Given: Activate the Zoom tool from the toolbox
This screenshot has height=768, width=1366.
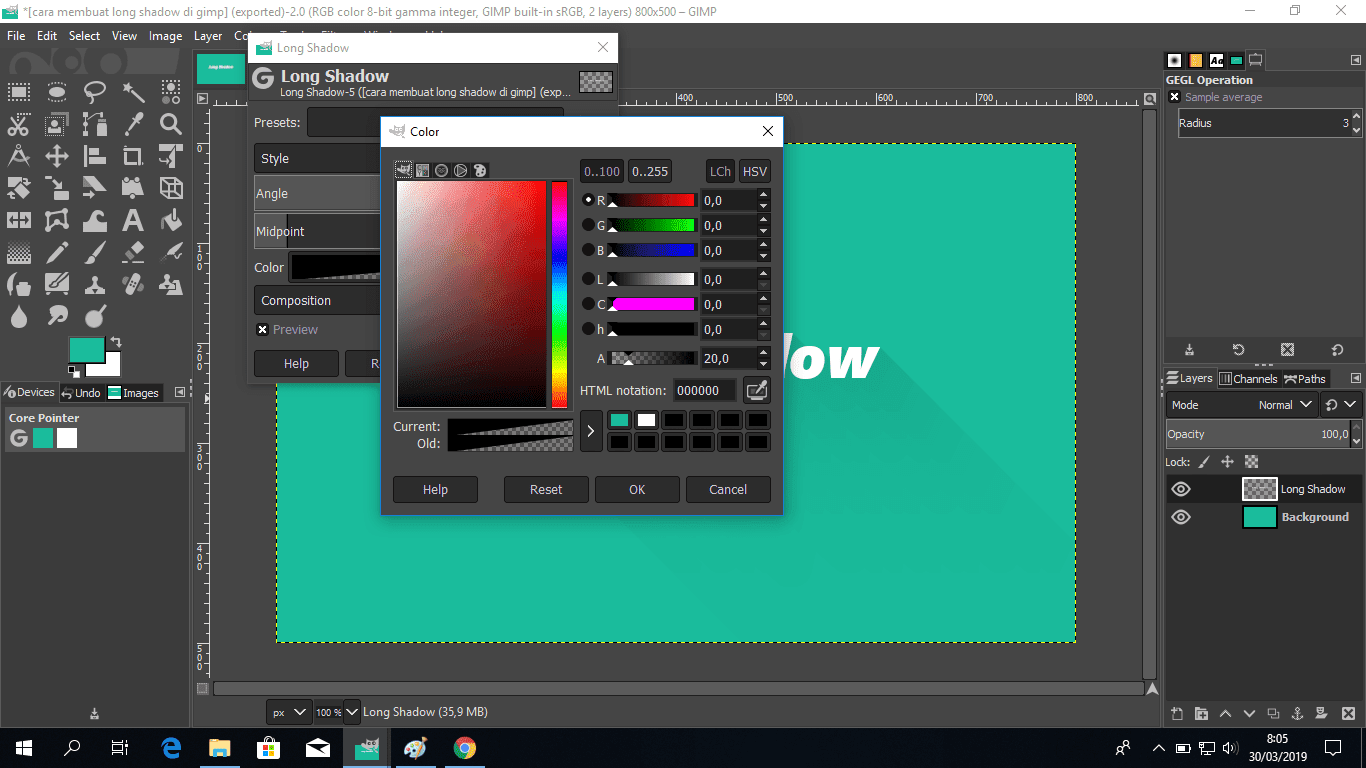Looking at the screenshot, I should (171, 125).
